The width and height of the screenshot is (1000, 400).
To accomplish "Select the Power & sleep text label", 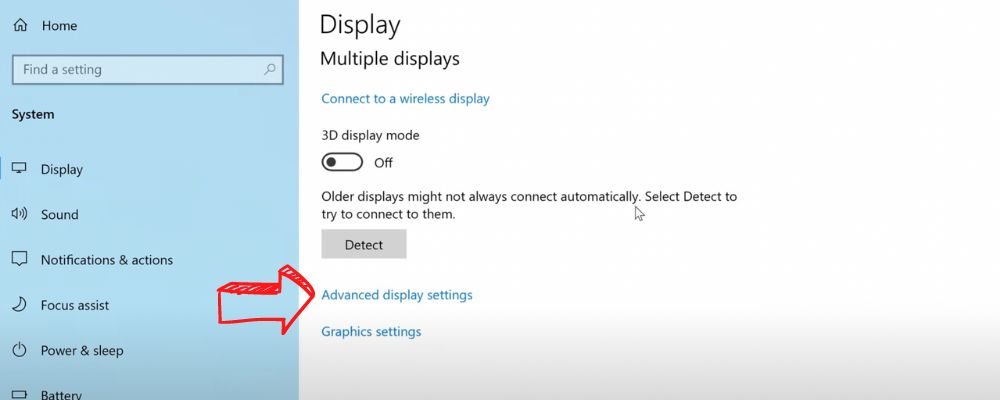I will pos(82,350).
